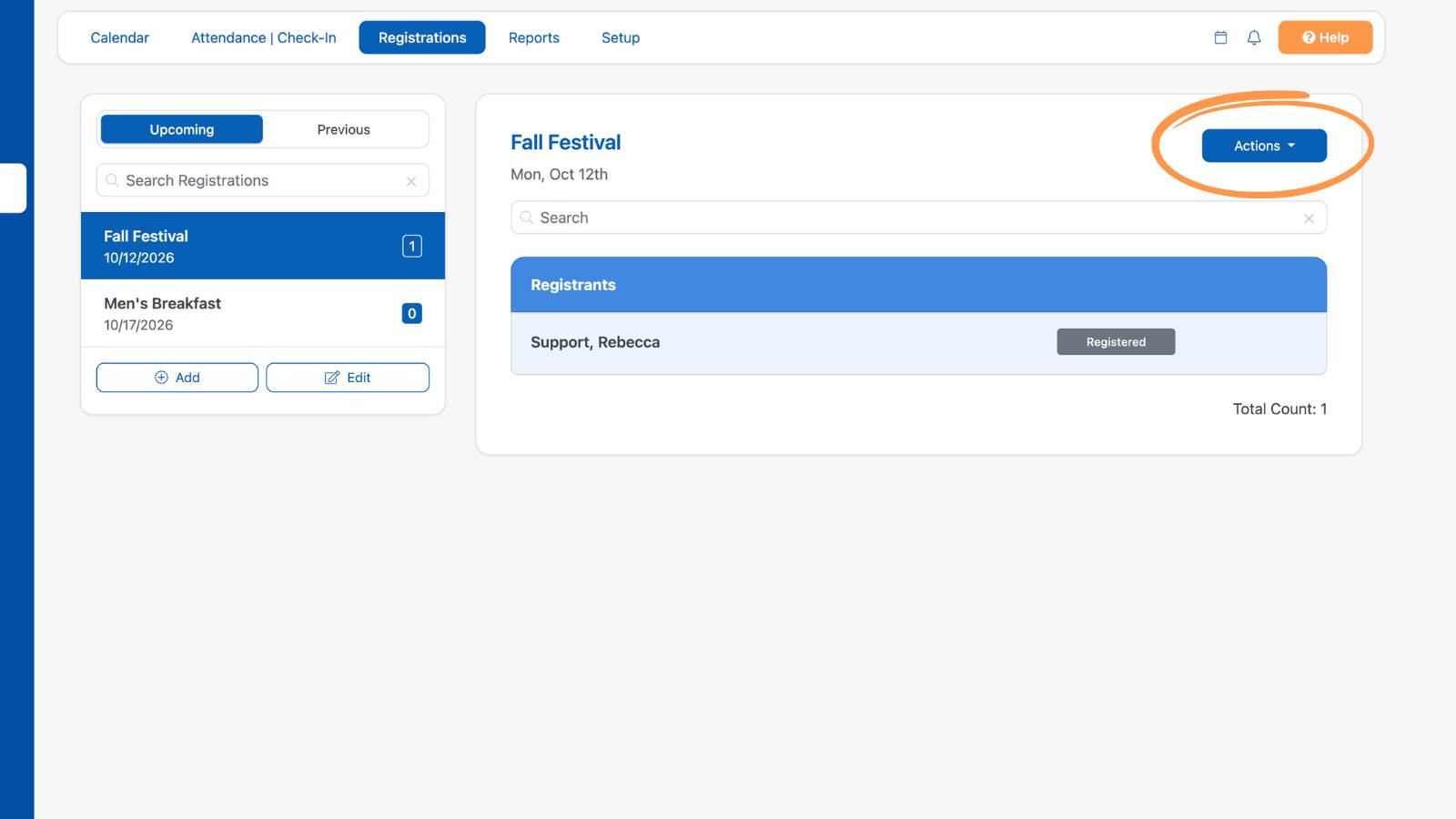Screen dimensions: 1456x819
Task: Click the Fall Festival count badge
Action: [x=412, y=246]
